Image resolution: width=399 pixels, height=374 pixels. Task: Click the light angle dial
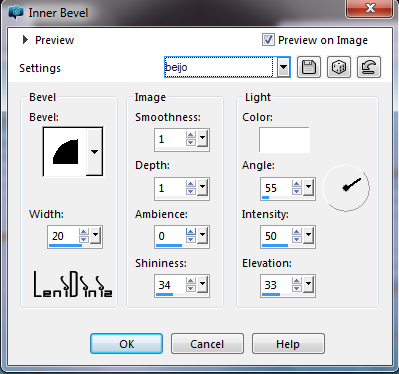(x=346, y=188)
